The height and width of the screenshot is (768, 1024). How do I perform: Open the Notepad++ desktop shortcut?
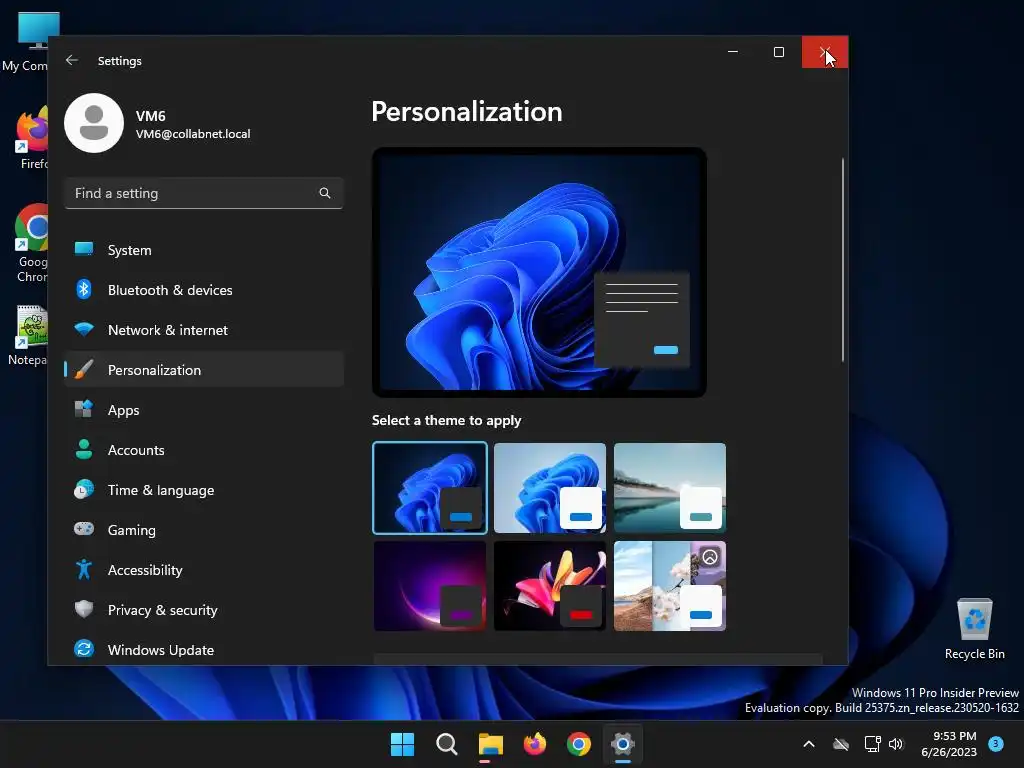(27, 334)
